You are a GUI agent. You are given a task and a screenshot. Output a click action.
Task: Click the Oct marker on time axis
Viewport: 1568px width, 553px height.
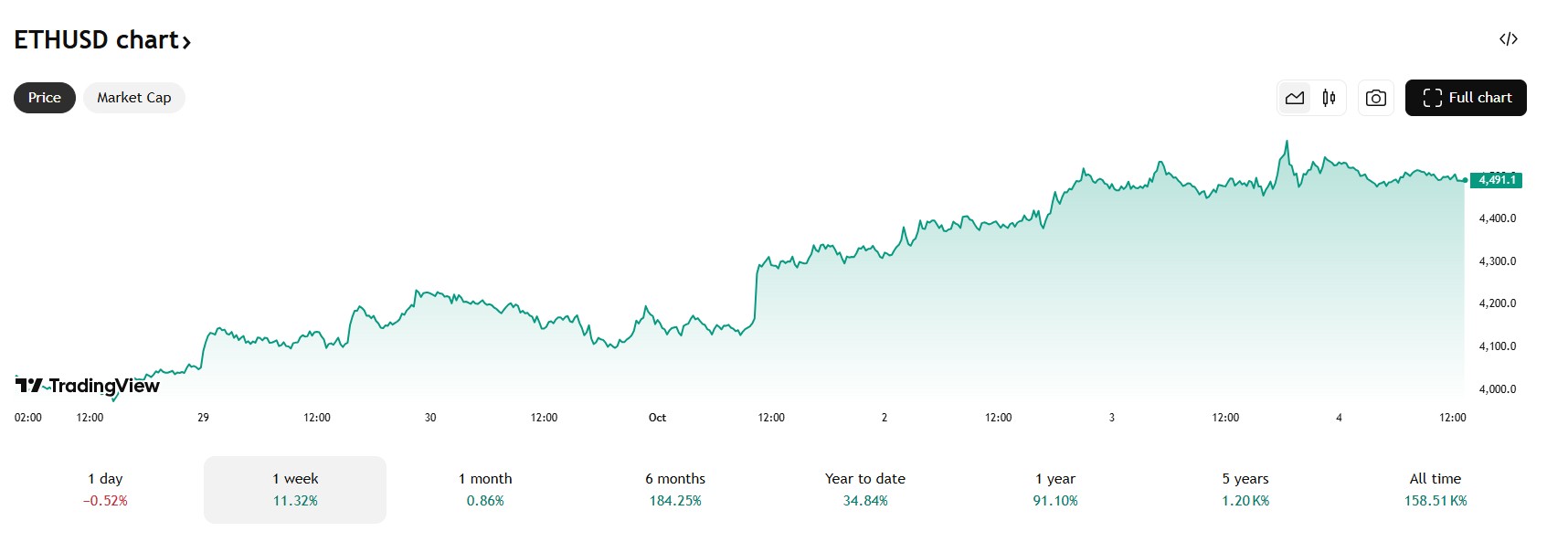pyautogui.click(x=657, y=418)
